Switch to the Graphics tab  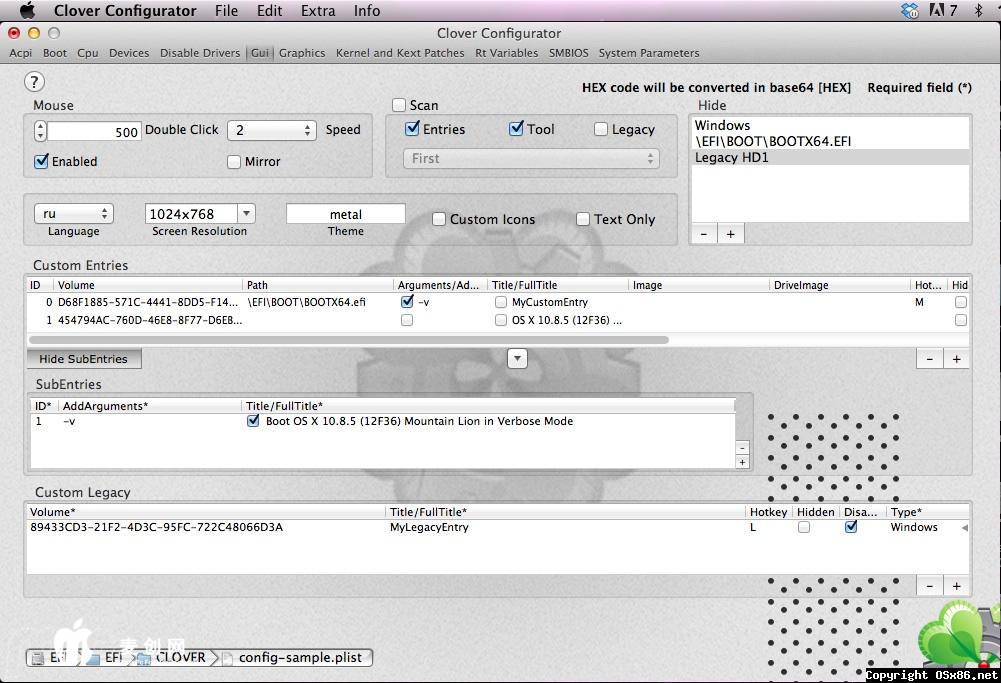(302, 53)
